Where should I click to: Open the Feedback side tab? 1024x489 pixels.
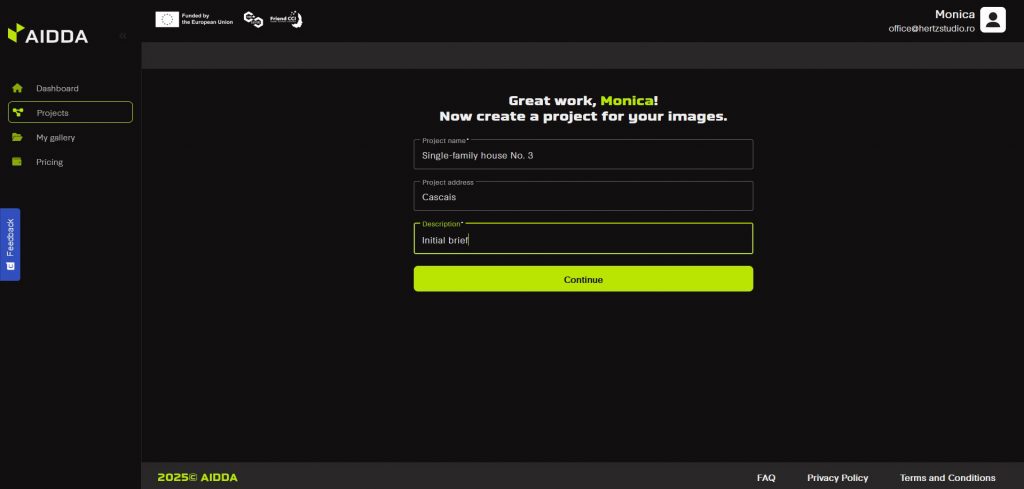(x=10, y=244)
